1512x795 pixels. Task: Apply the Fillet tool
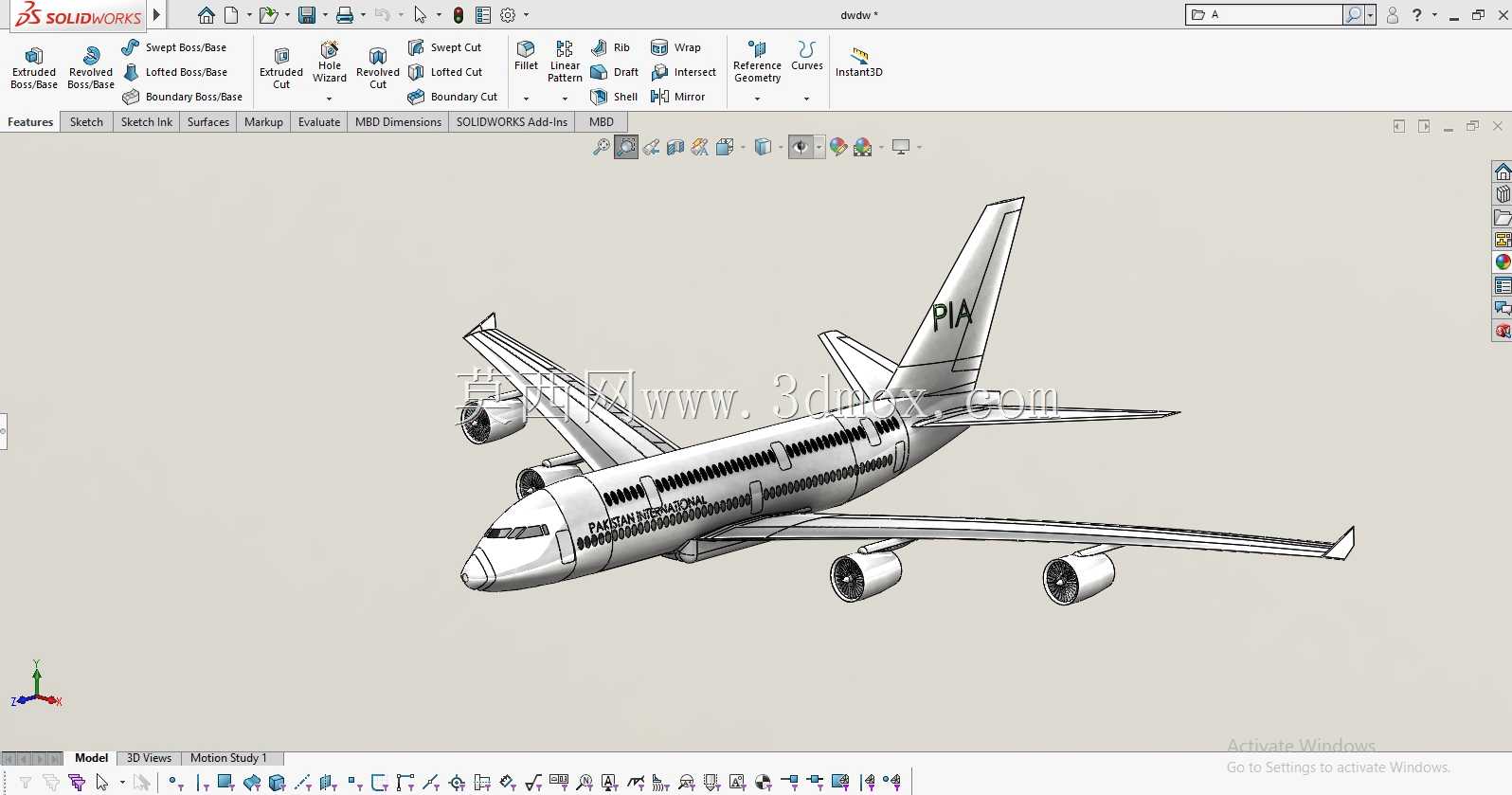(526, 56)
